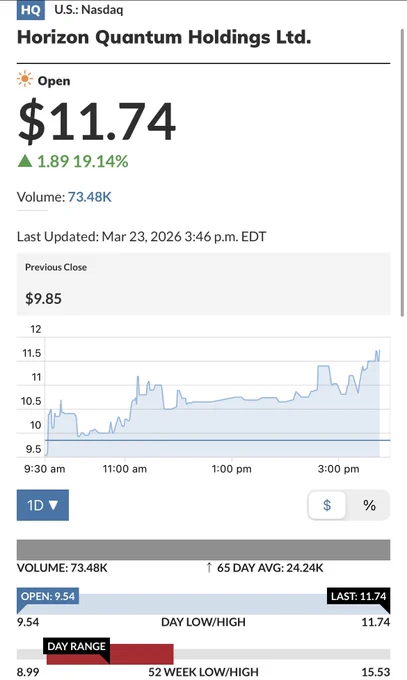407x680 pixels.
Task: Click the Last Updated timestamp text
Action: [x=141, y=237]
